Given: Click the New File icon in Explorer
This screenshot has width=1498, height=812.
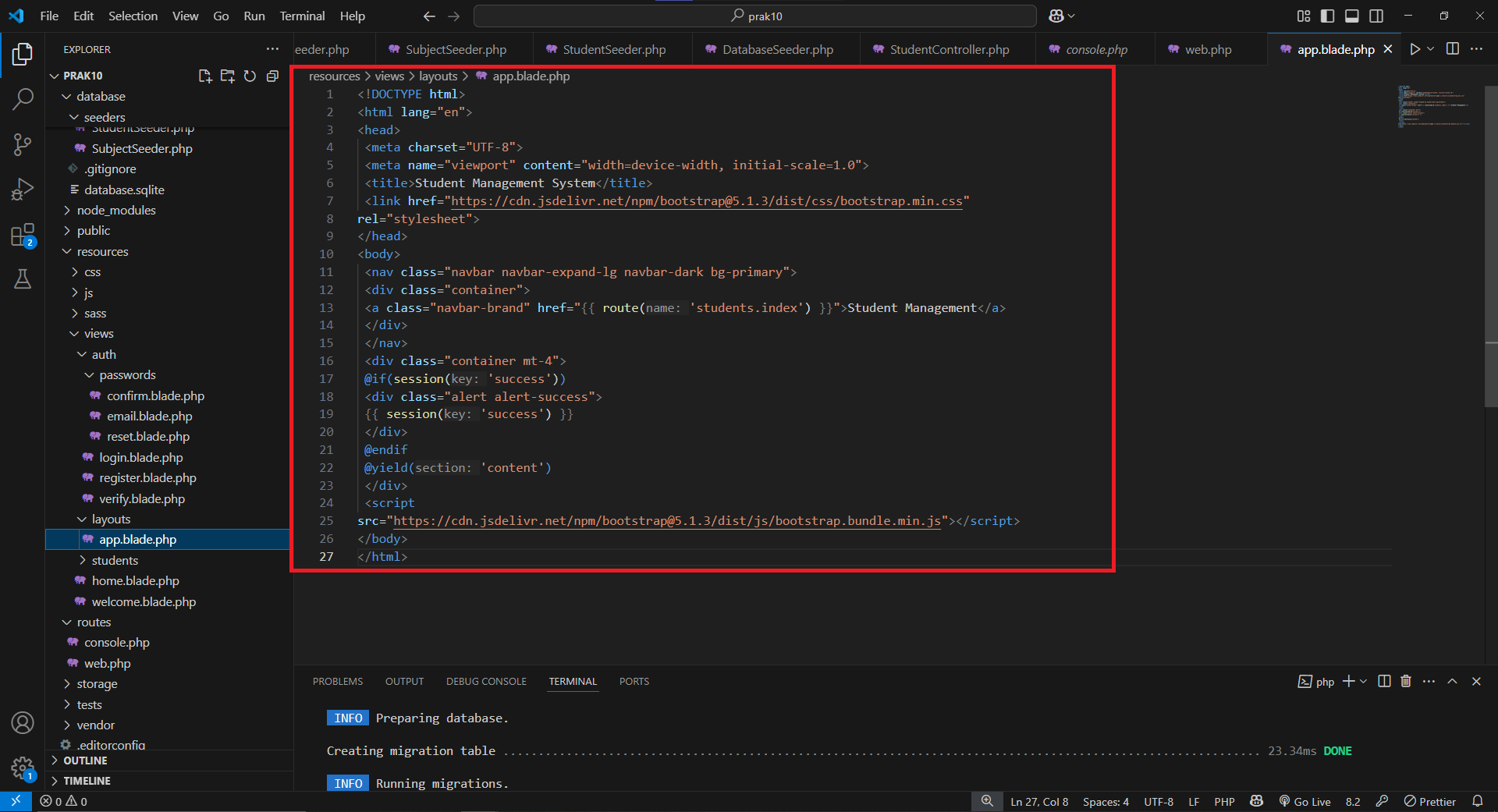Looking at the screenshot, I should (204, 76).
